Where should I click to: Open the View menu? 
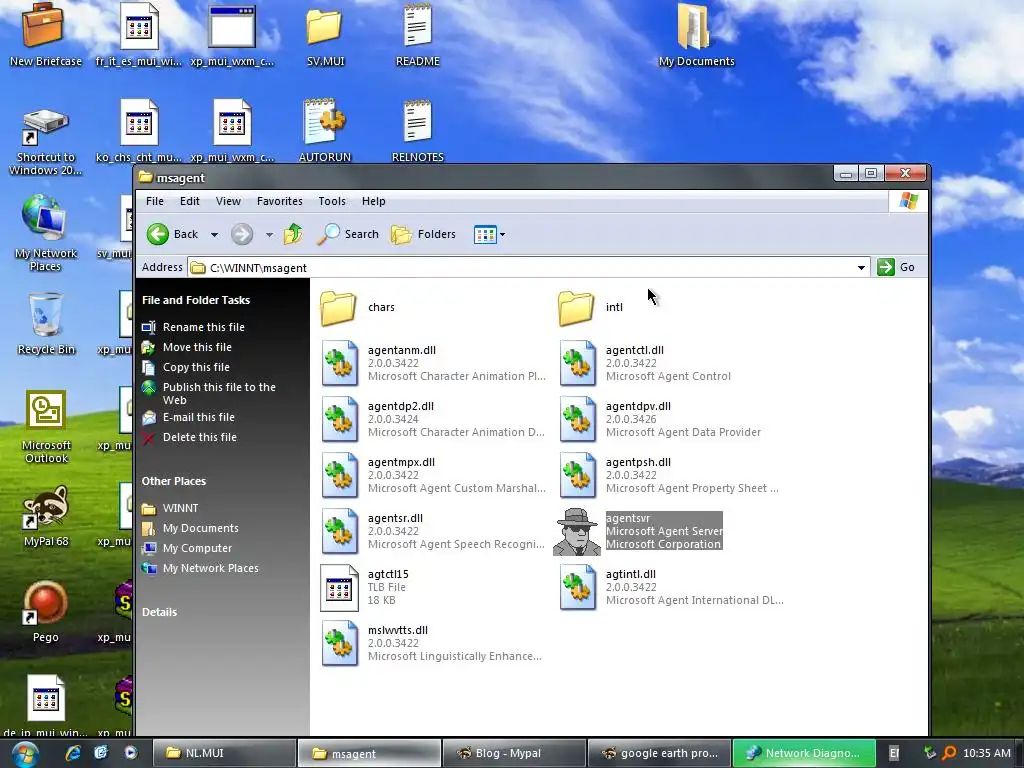click(228, 201)
